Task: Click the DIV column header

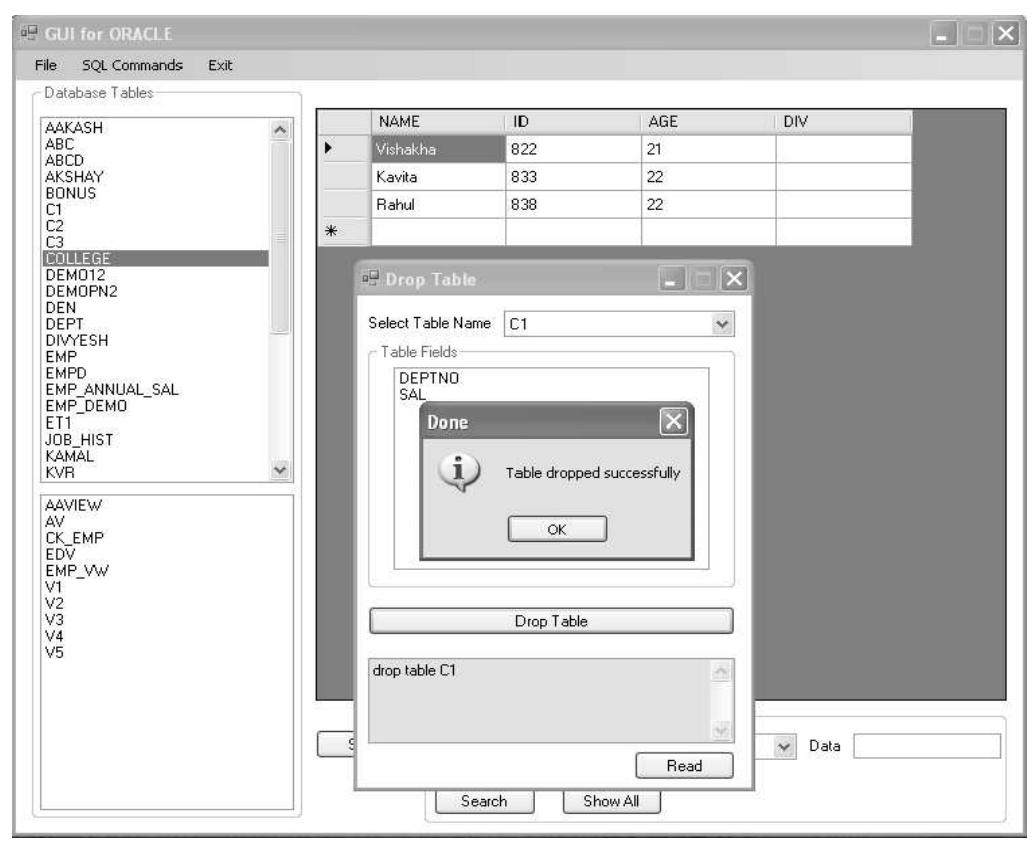Action: click(x=843, y=121)
